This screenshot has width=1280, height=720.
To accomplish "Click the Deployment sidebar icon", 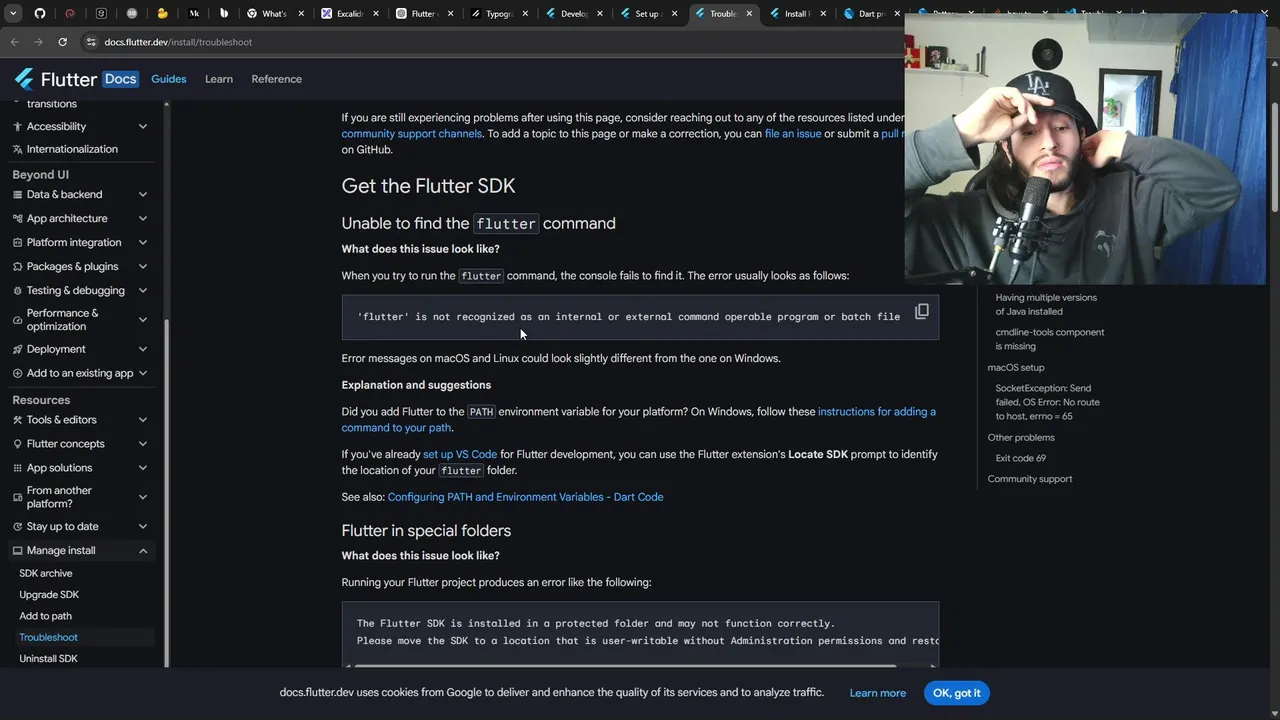I will tap(17, 349).
